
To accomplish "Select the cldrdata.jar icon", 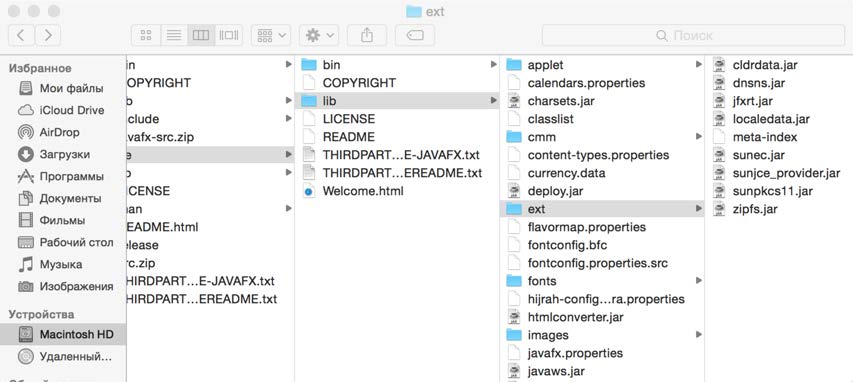I will (x=719, y=65).
